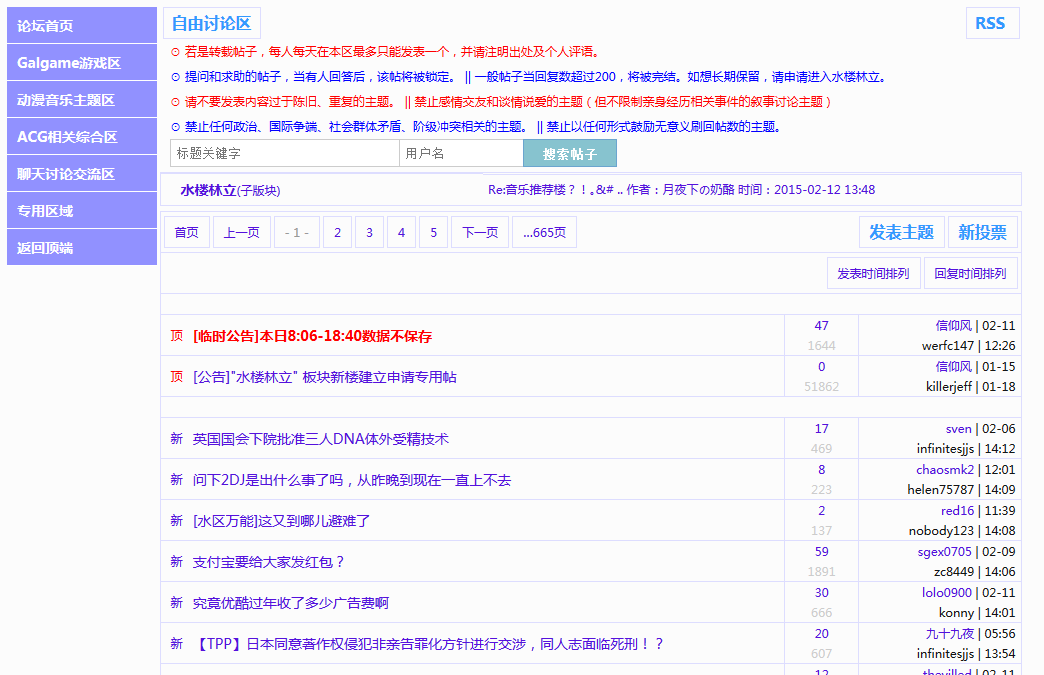Viewport: 1044px width, 675px height.
Task: Sort threads by 回复时间排列
Action: click(x=971, y=274)
